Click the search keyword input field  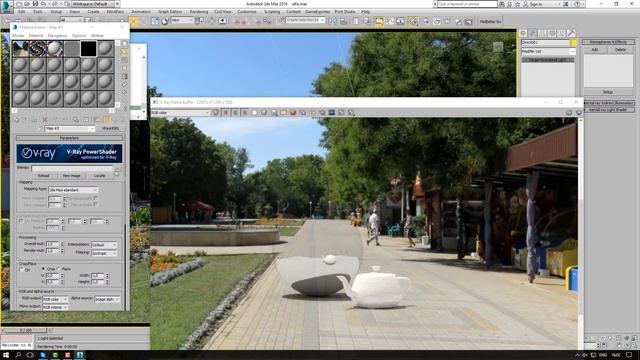click(x=467, y=4)
